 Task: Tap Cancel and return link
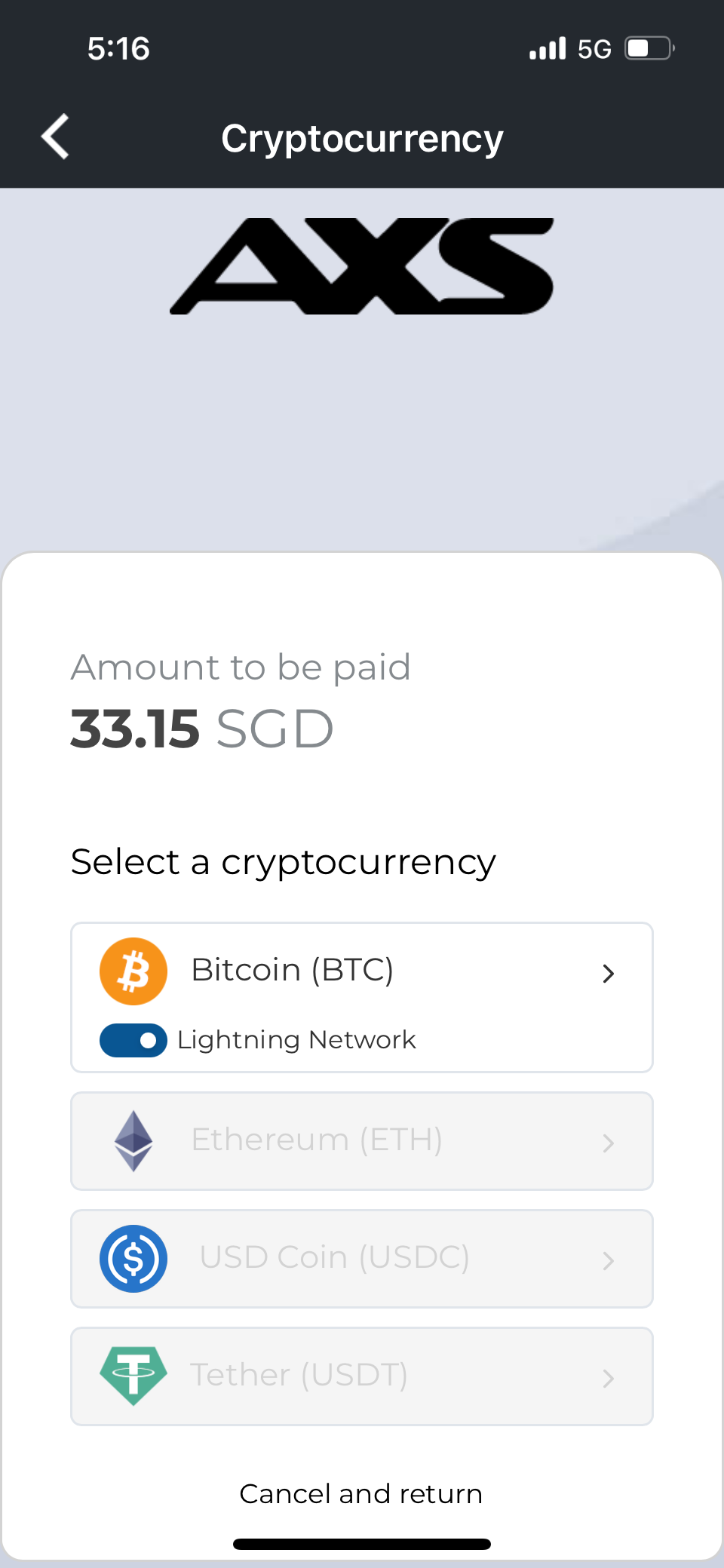click(361, 1493)
